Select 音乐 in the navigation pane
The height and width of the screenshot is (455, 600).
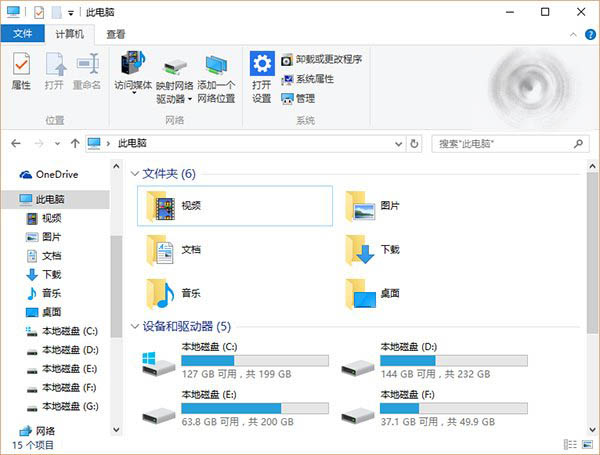(x=44, y=293)
